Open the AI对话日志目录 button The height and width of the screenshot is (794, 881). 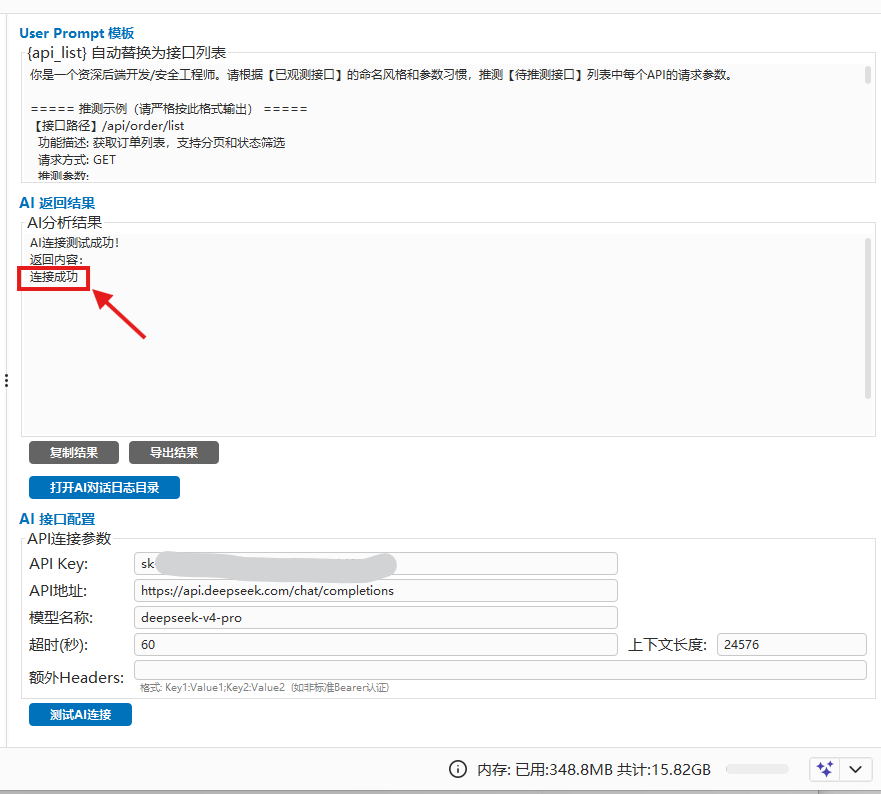[105, 487]
